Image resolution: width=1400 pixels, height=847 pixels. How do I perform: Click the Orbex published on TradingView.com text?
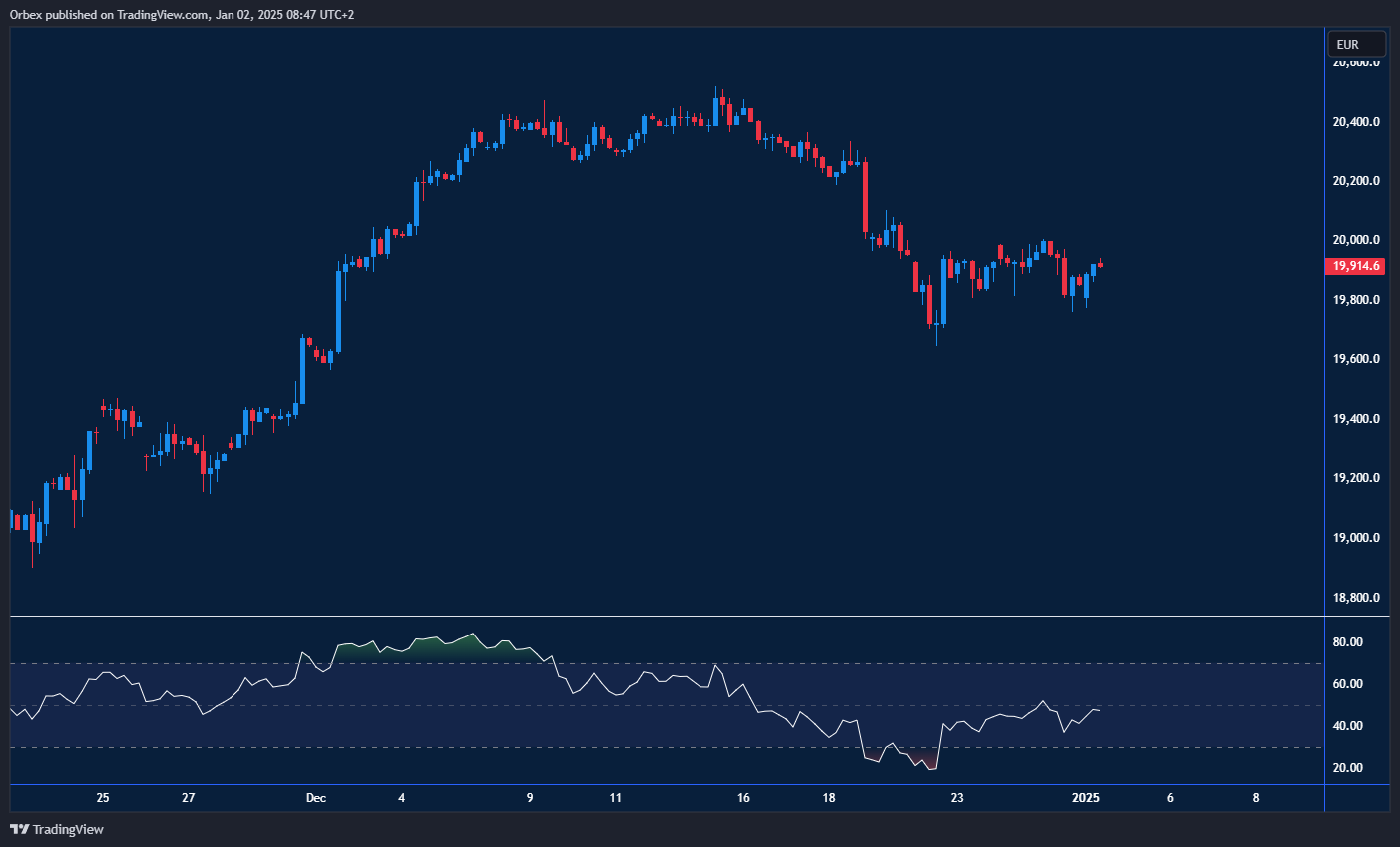pos(182,14)
